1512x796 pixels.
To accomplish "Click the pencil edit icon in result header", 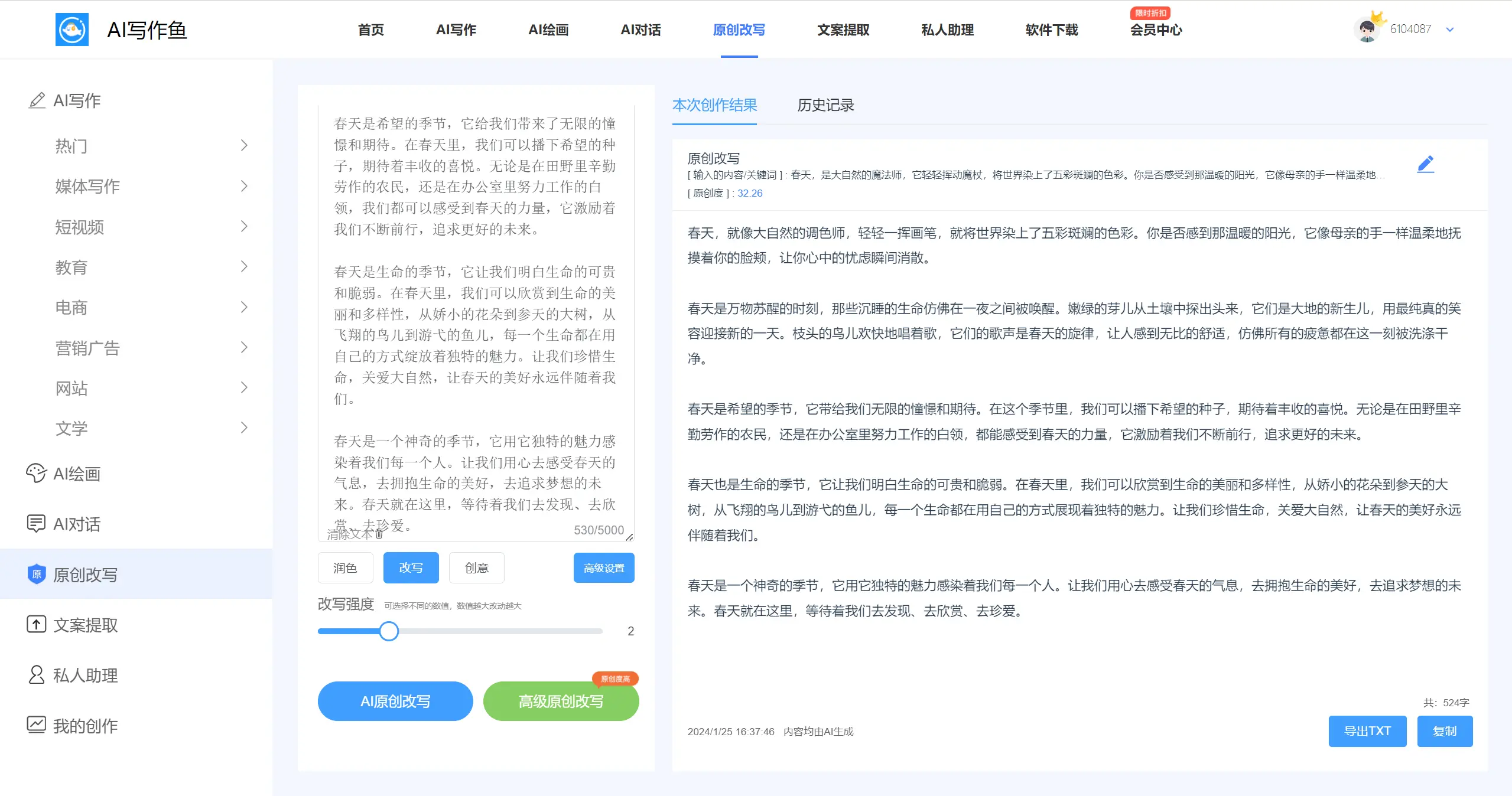I will click(1425, 164).
